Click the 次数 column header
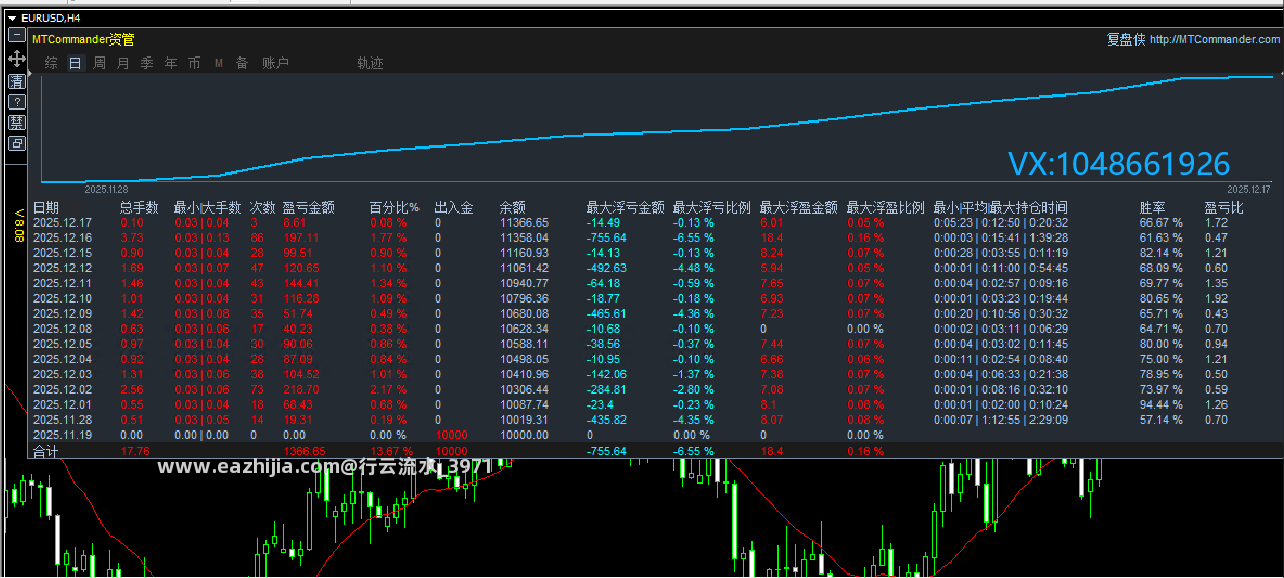 pos(263,208)
